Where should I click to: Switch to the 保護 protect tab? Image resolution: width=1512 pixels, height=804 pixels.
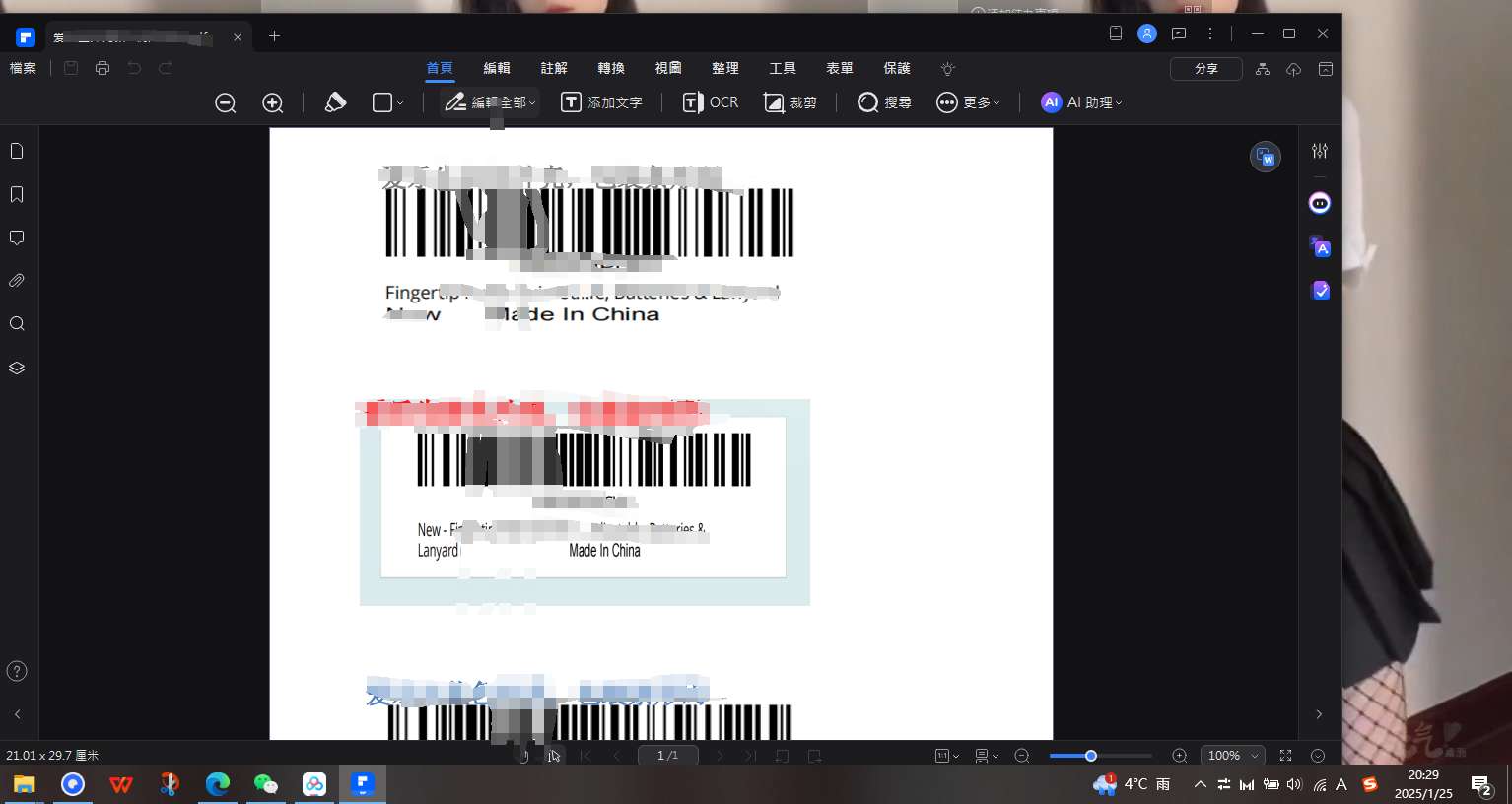[x=897, y=68]
